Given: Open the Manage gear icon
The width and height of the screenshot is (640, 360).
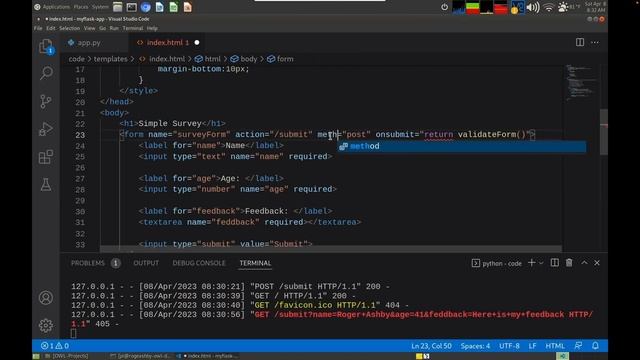Looking at the screenshot, I should pos(46,325).
